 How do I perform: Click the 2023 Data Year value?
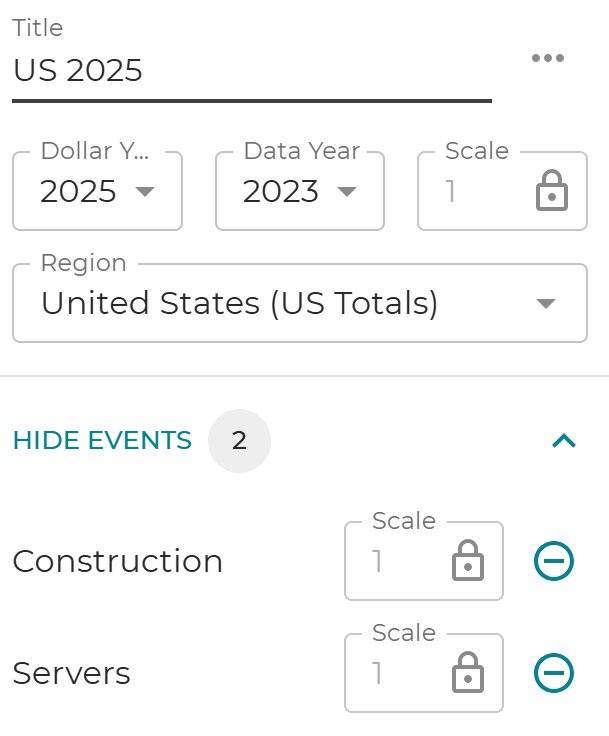280,191
